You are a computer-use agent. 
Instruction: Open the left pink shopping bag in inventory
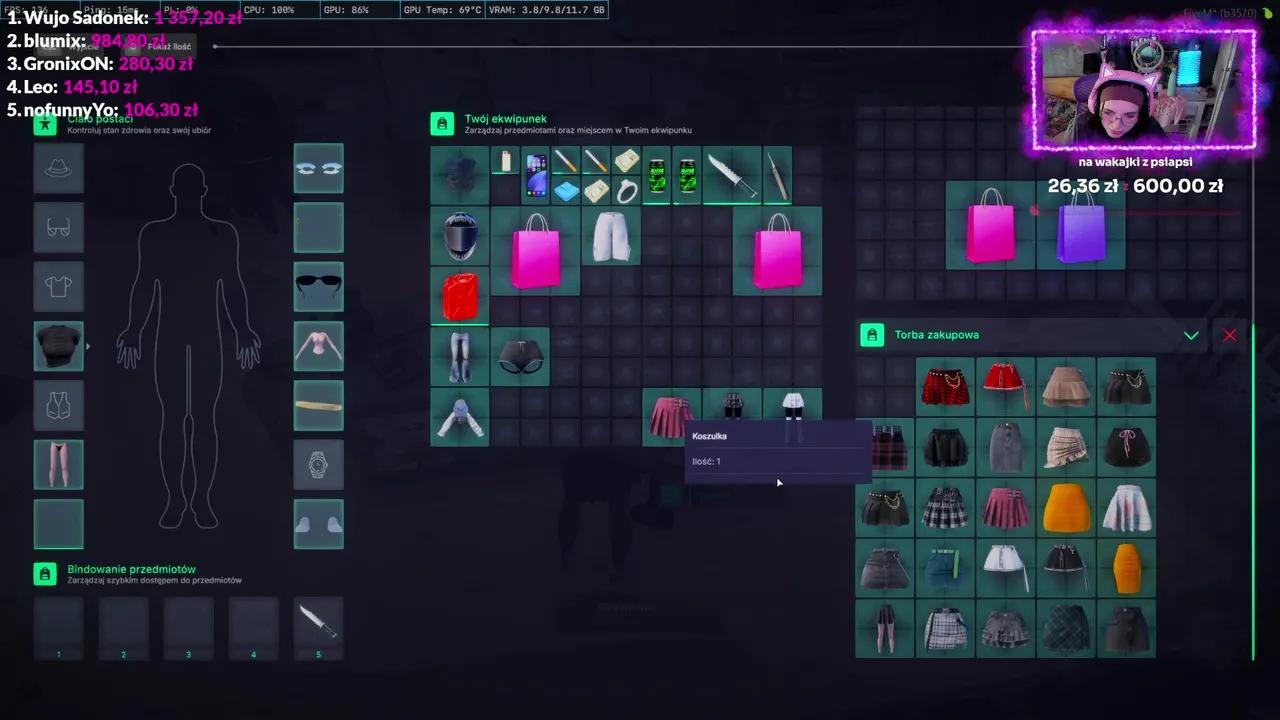(x=535, y=251)
